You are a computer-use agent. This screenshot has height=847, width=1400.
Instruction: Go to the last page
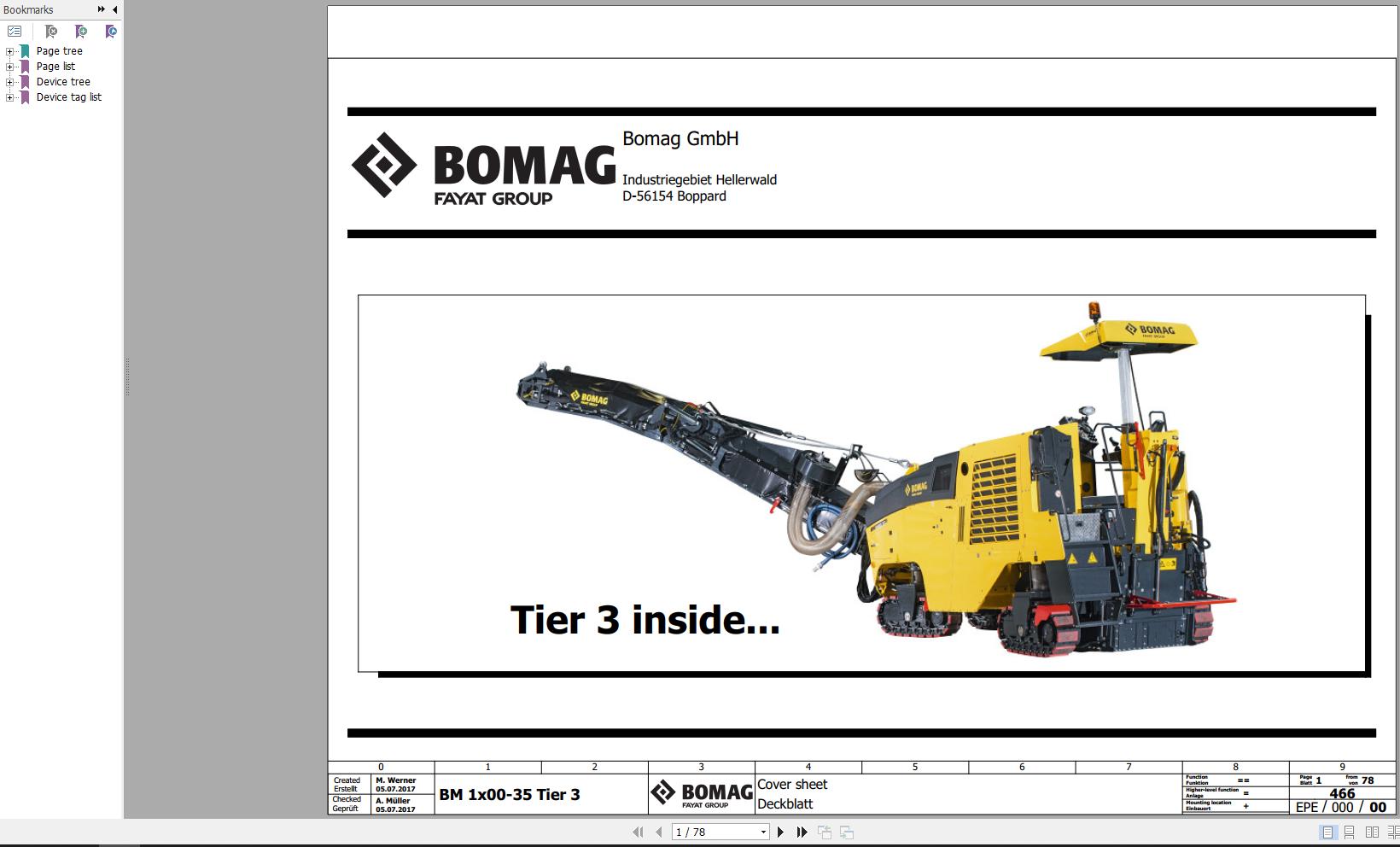click(802, 832)
